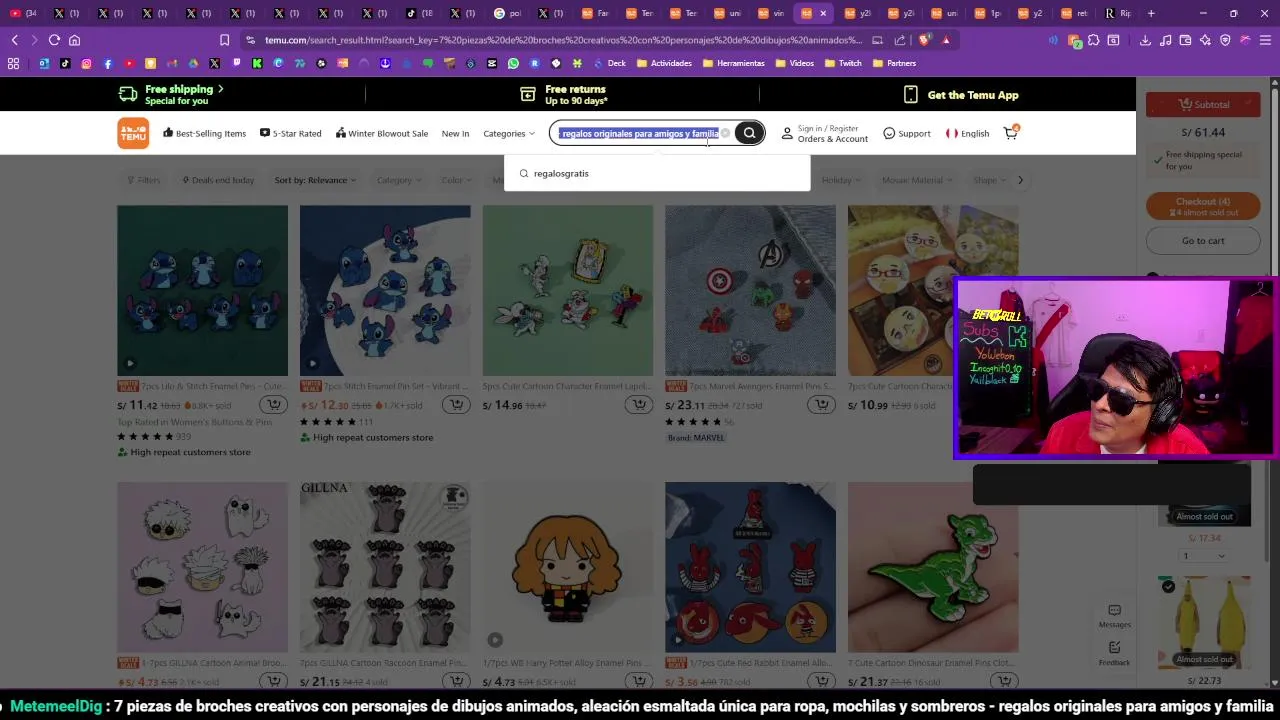Image resolution: width=1280 pixels, height=720 pixels.
Task: Open the Lilo & Stitch Enamel Pins thumbnail
Action: 202,290
